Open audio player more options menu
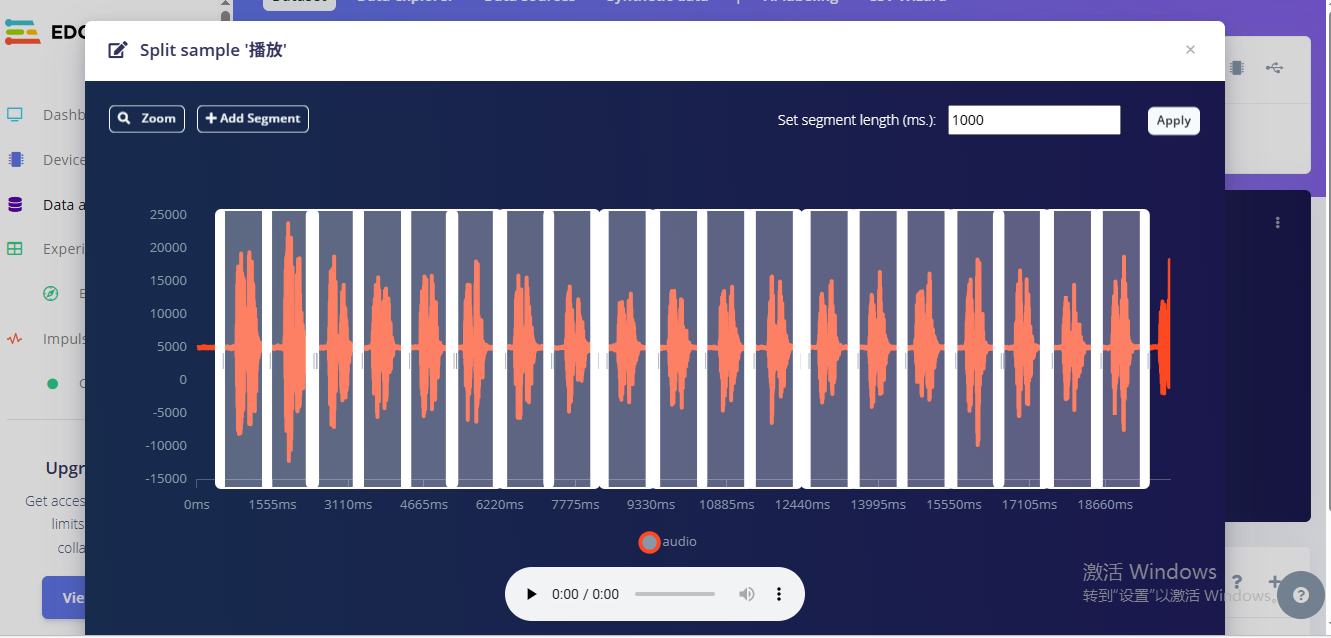Image resolution: width=1331 pixels, height=638 pixels. pyautogui.click(x=779, y=594)
